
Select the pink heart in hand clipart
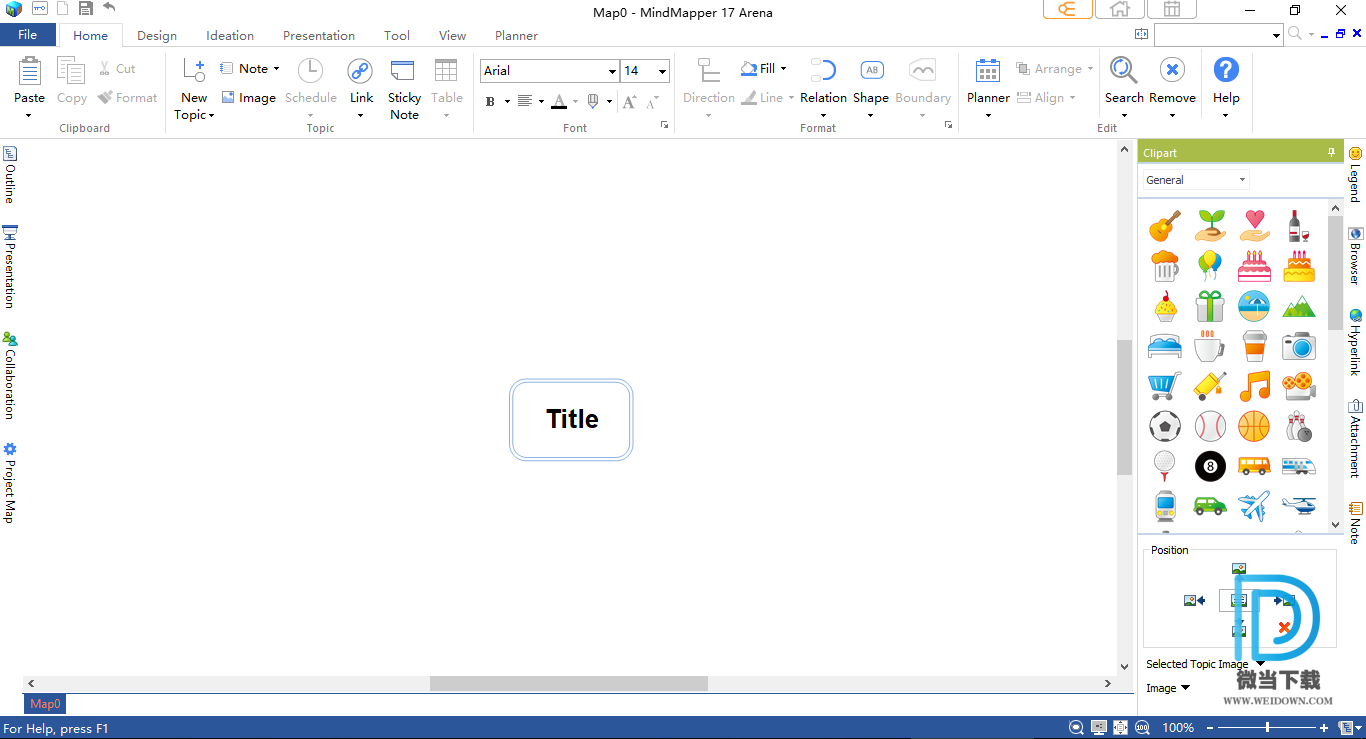(x=1254, y=226)
